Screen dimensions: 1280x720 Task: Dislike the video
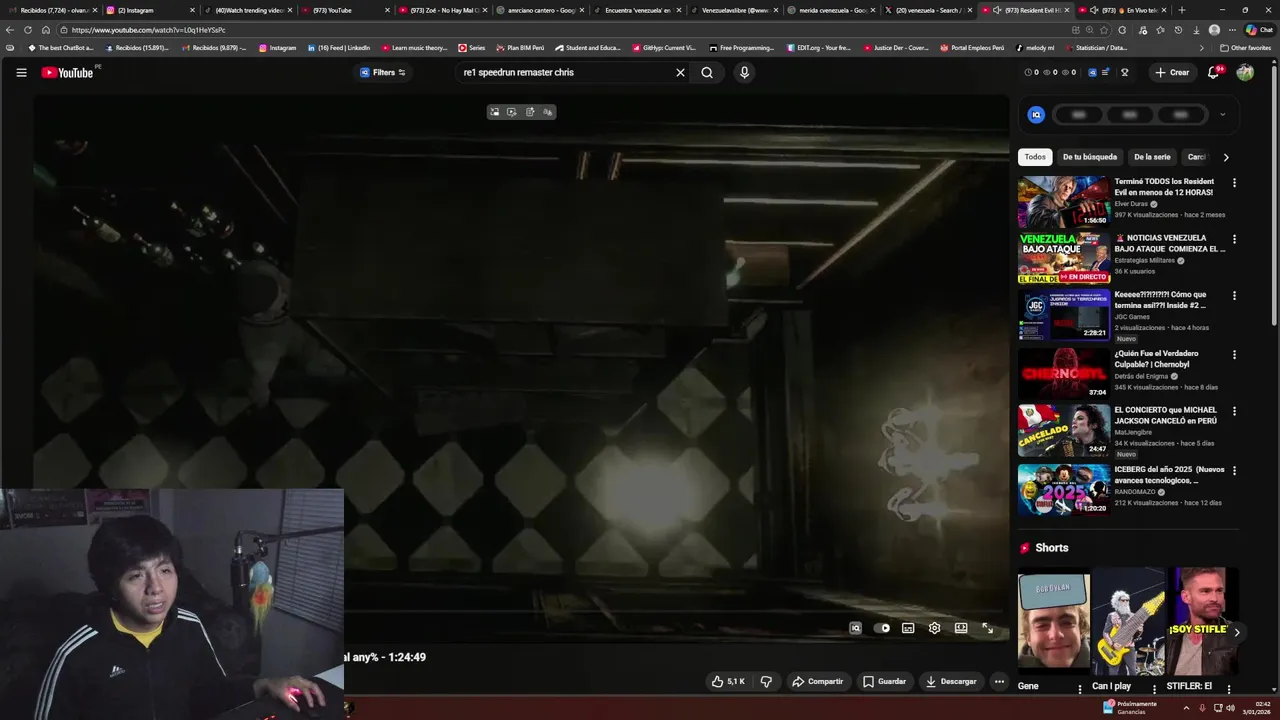766,681
